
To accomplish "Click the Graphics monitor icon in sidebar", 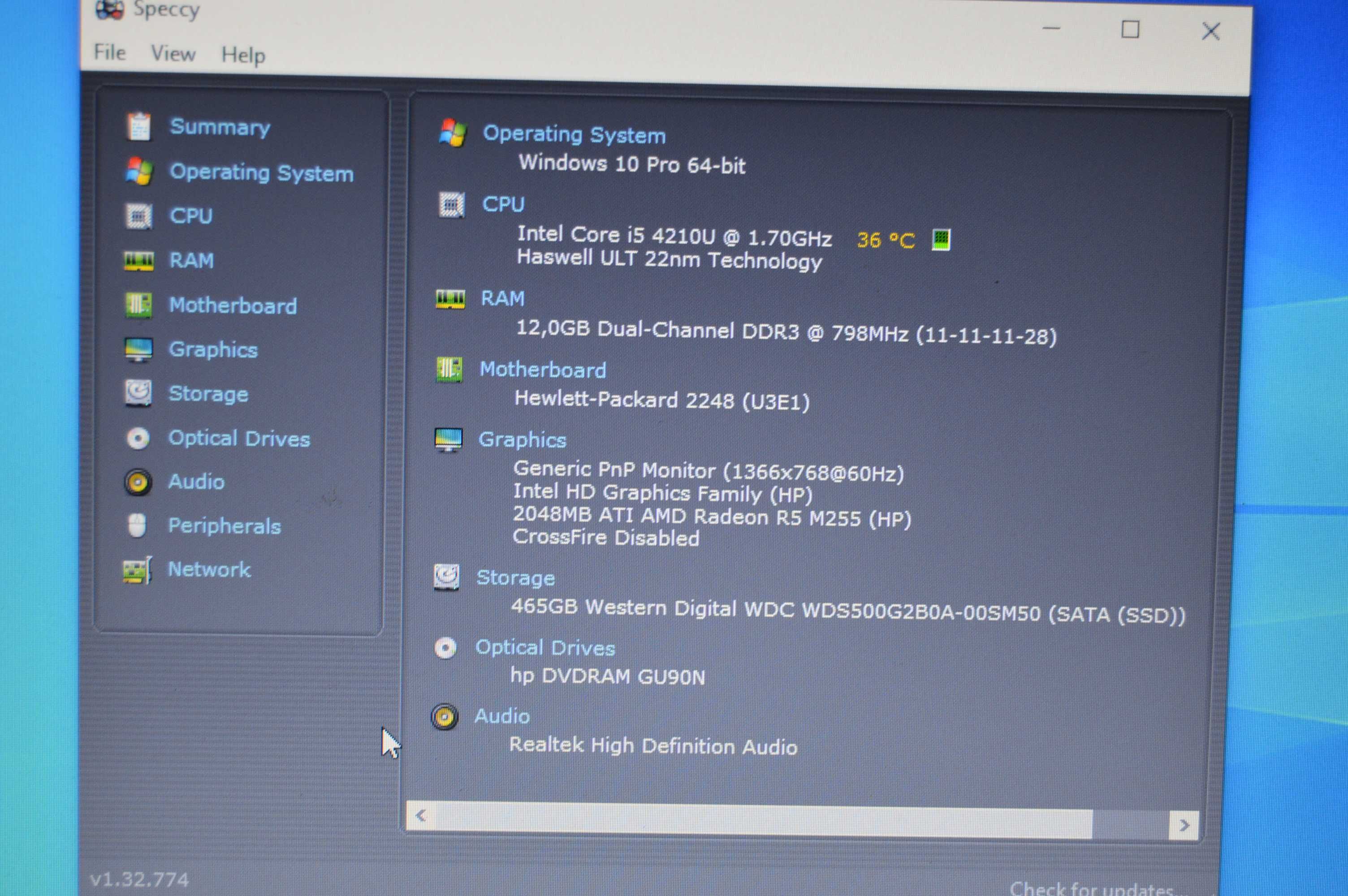I will coord(138,350).
